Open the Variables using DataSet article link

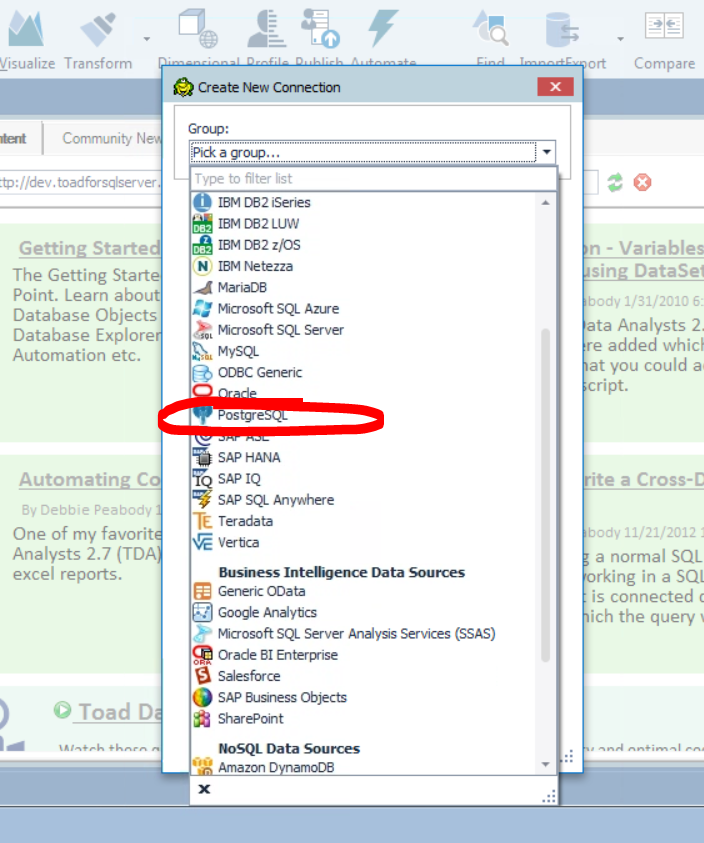(644, 259)
